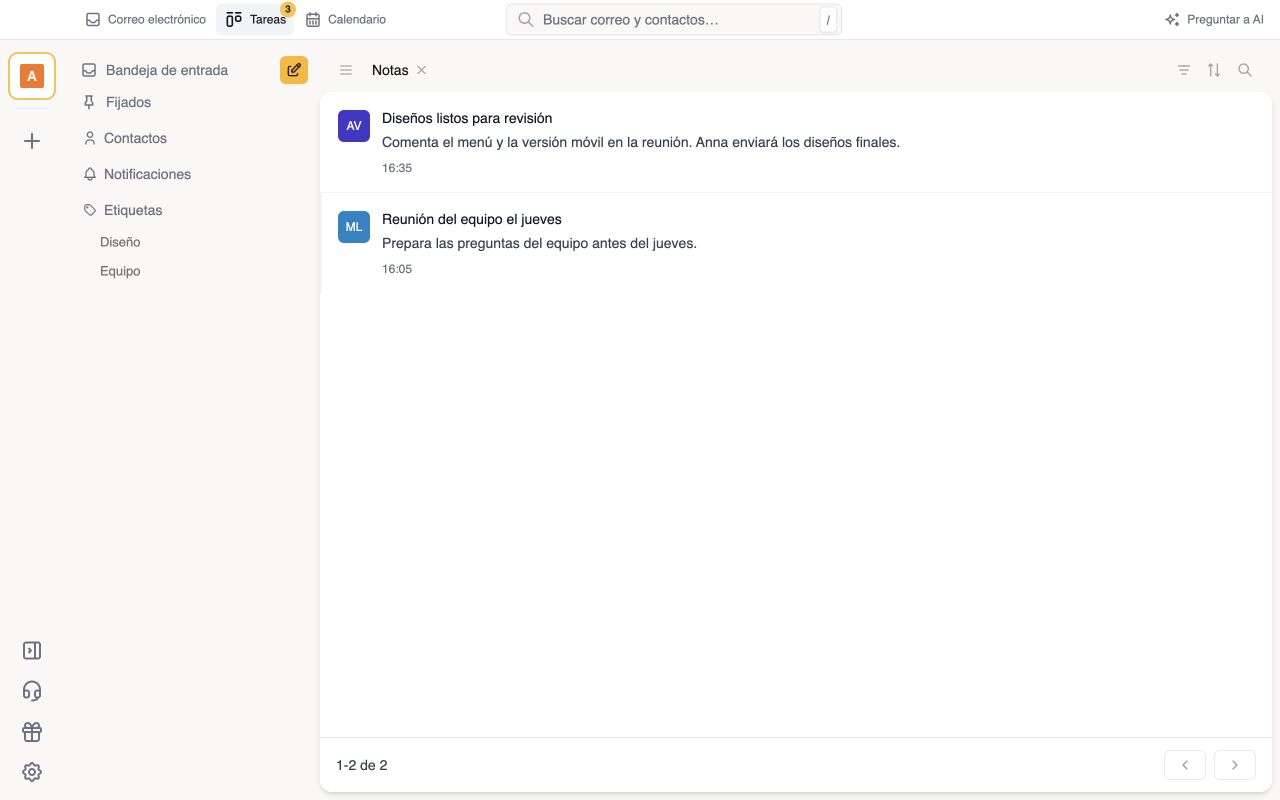Open settings gear icon
Image resolution: width=1280 pixels, height=800 pixels.
tap(32, 772)
